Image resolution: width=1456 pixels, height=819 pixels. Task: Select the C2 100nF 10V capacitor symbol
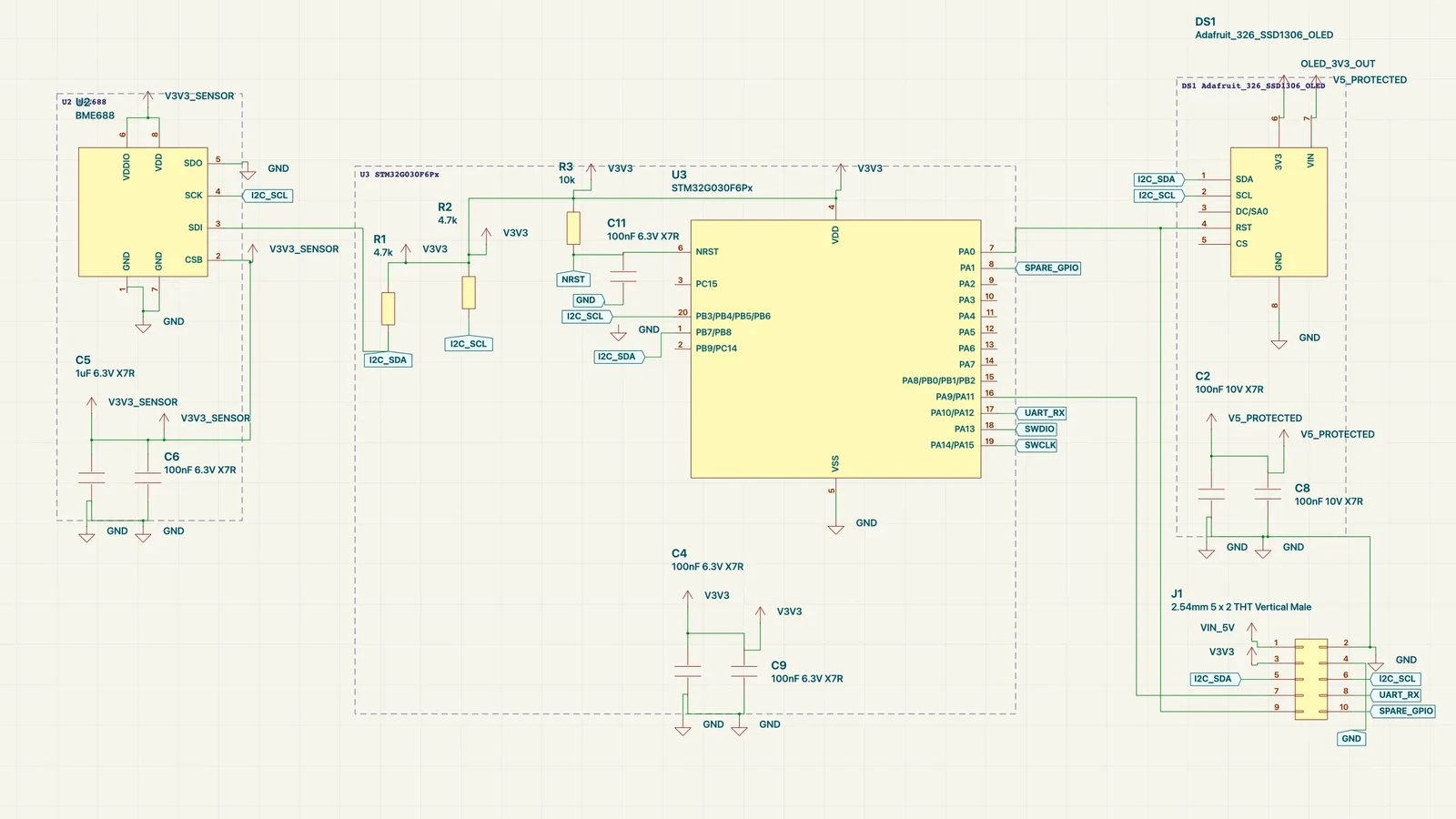coord(1211,494)
